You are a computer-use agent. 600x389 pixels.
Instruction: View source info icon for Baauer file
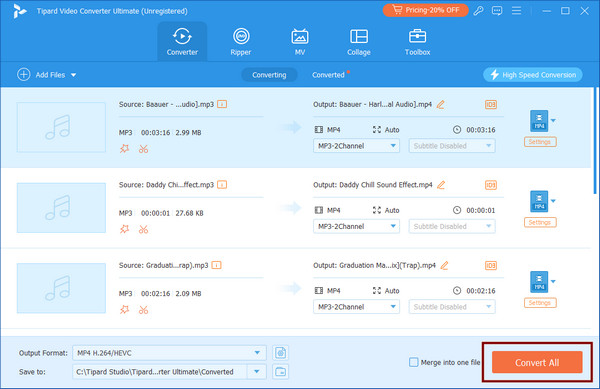(x=222, y=104)
